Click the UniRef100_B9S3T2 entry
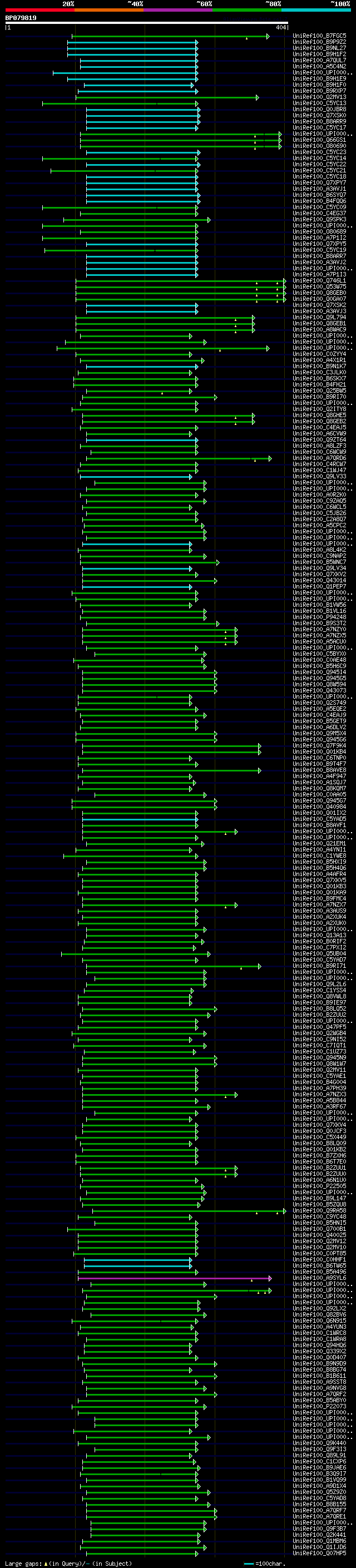Viewport: 356px width, 1568px height. click(x=319, y=624)
